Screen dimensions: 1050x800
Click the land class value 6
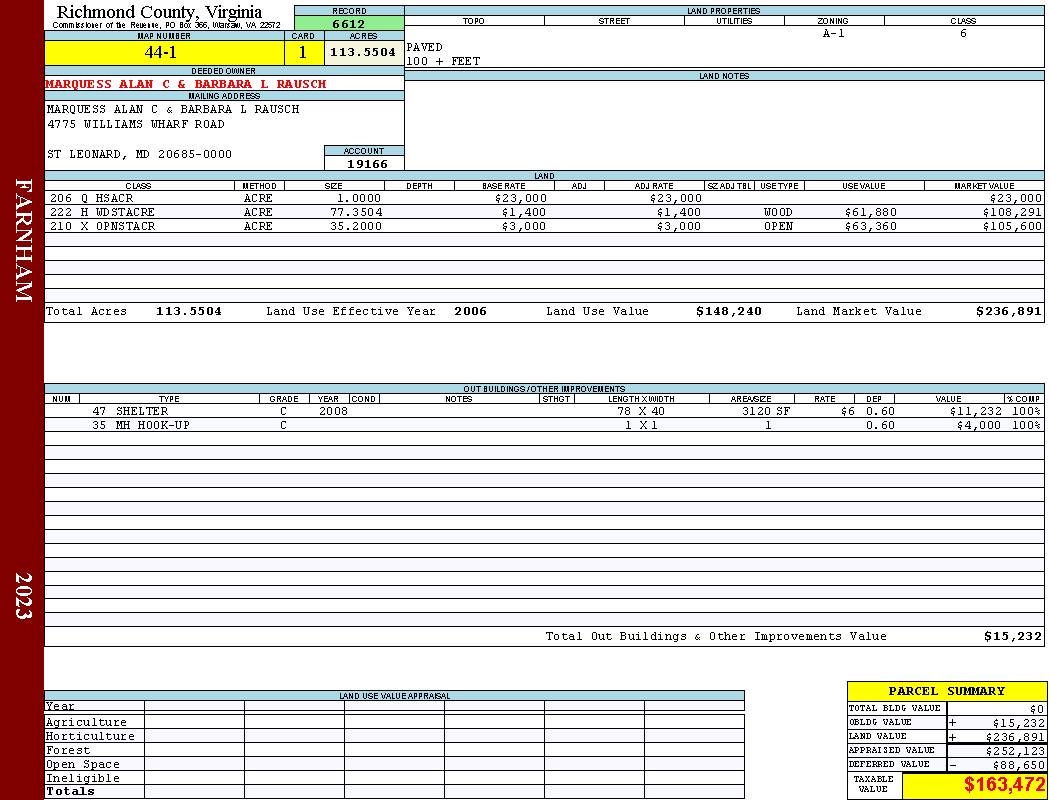(963, 33)
